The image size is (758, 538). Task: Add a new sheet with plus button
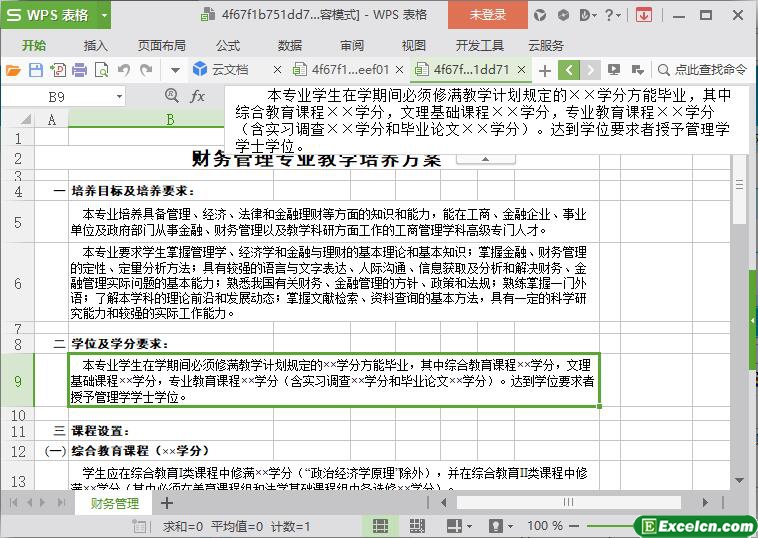[x=166, y=503]
